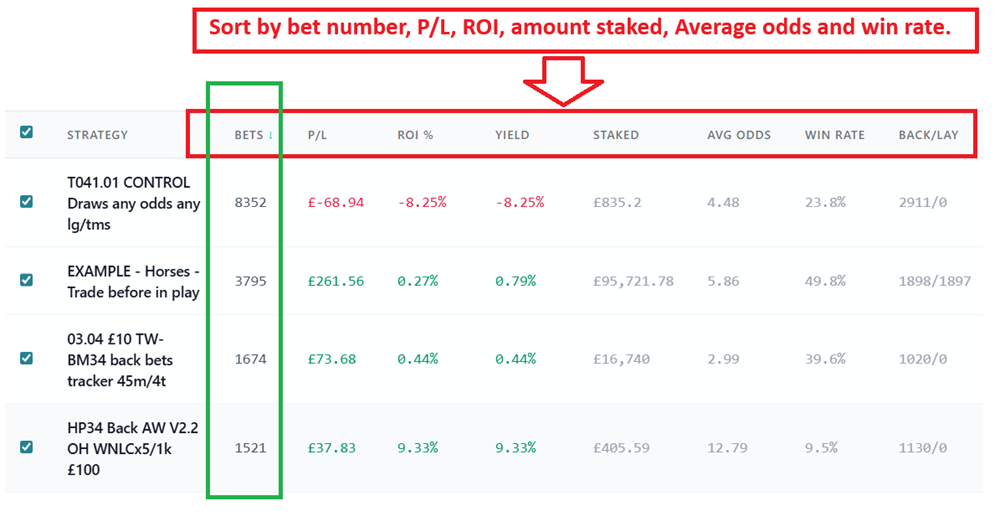The height and width of the screenshot is (527, 1005).
Task: Sort by STAKED column header
Action: tap(615, 135)
